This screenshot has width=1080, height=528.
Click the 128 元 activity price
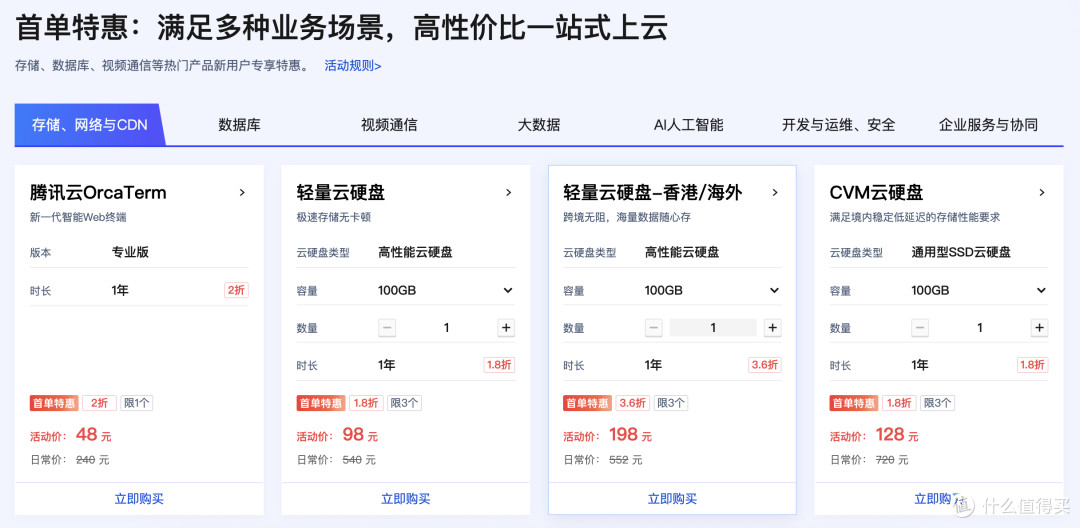pyautogui.click(x=897, y=435)
